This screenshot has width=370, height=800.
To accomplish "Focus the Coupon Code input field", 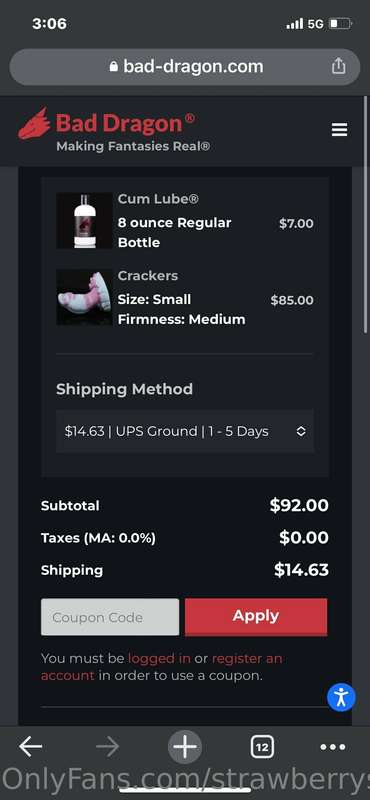I will (110, 617).
